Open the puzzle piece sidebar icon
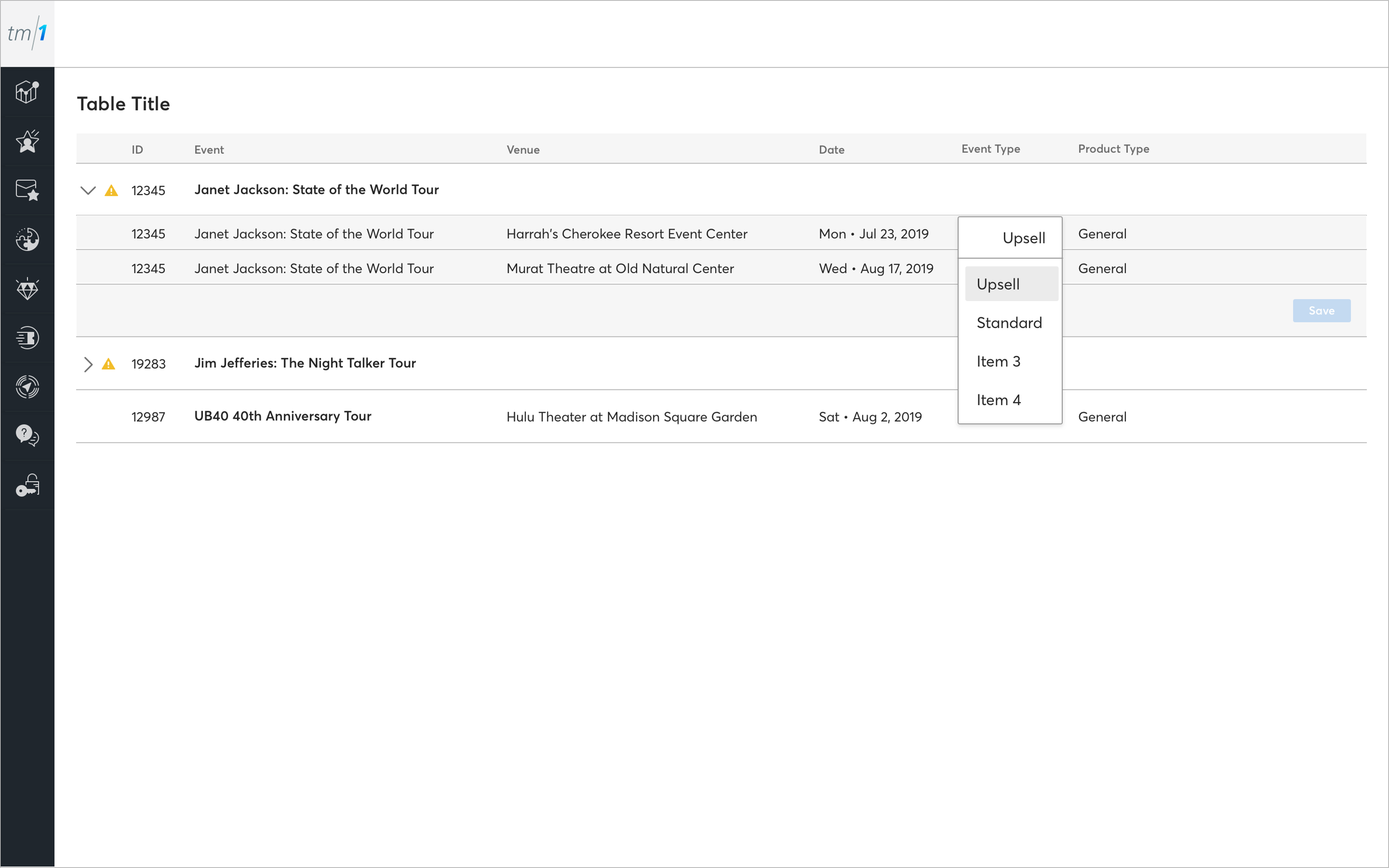1389x868 pixels. (27, 239)
